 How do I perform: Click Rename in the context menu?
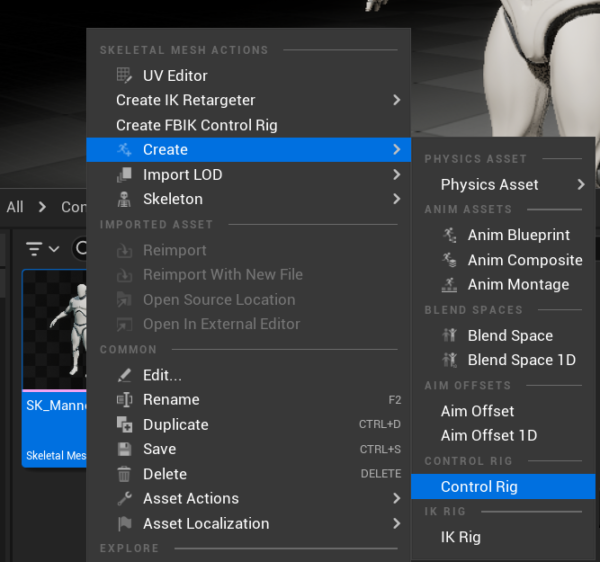(171, 399)
